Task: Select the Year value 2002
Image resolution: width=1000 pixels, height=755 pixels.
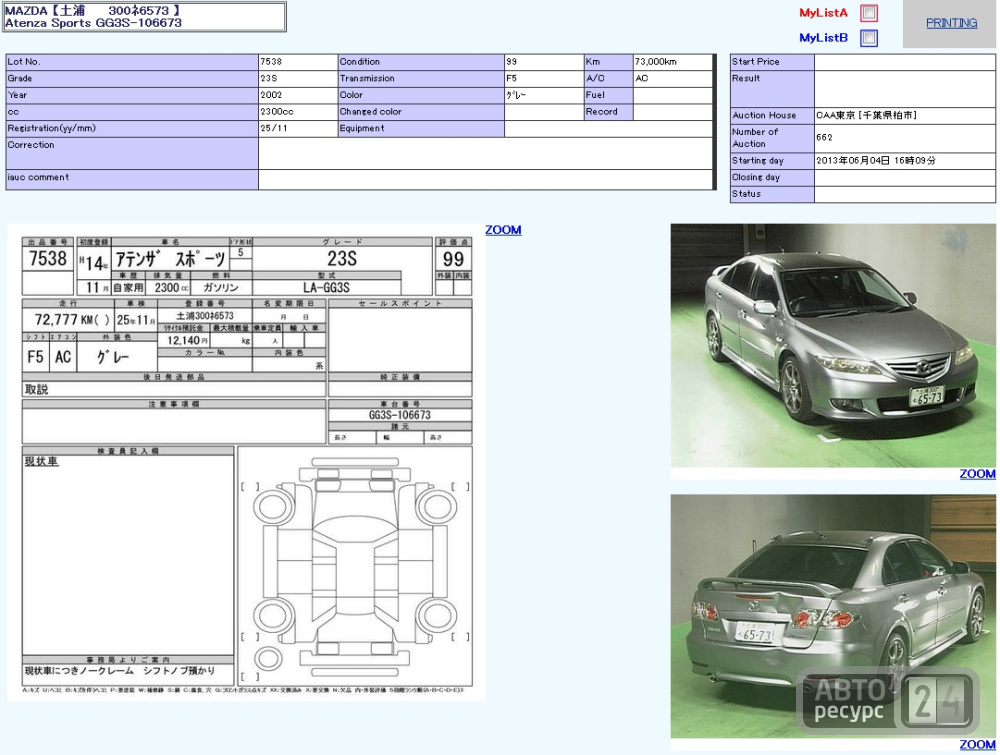Action: coord(271,95)
